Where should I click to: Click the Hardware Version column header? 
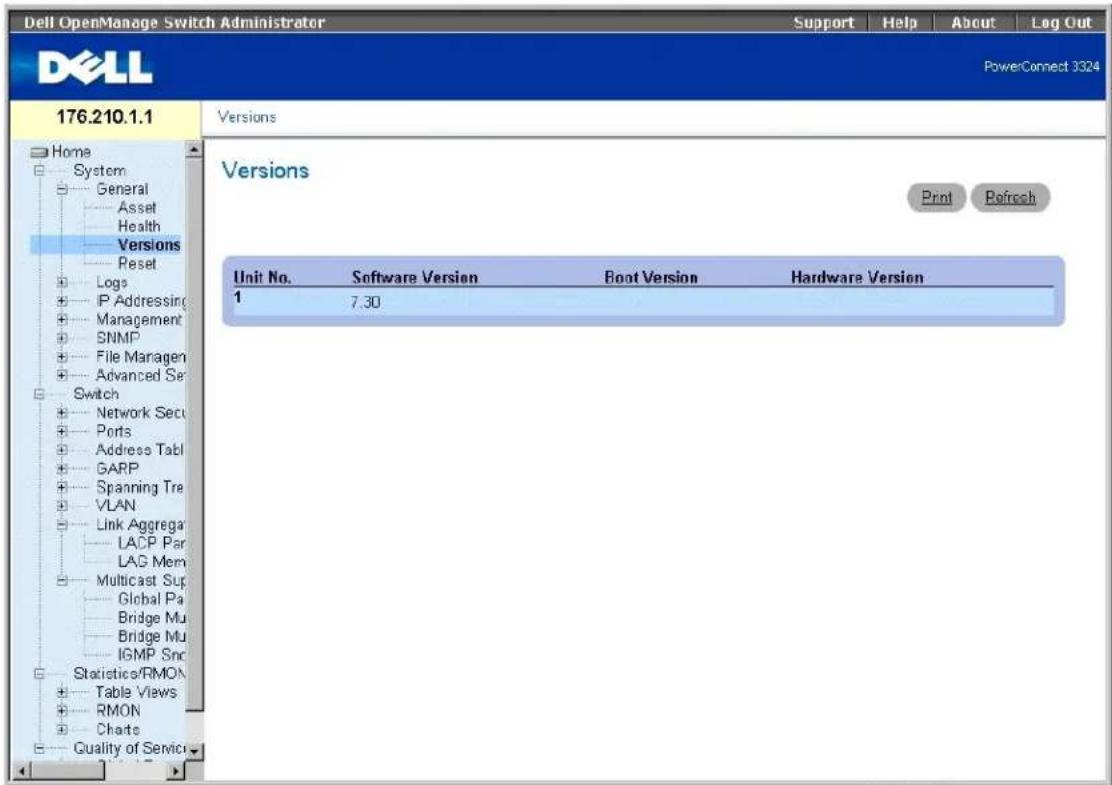[x=857, y=277]
